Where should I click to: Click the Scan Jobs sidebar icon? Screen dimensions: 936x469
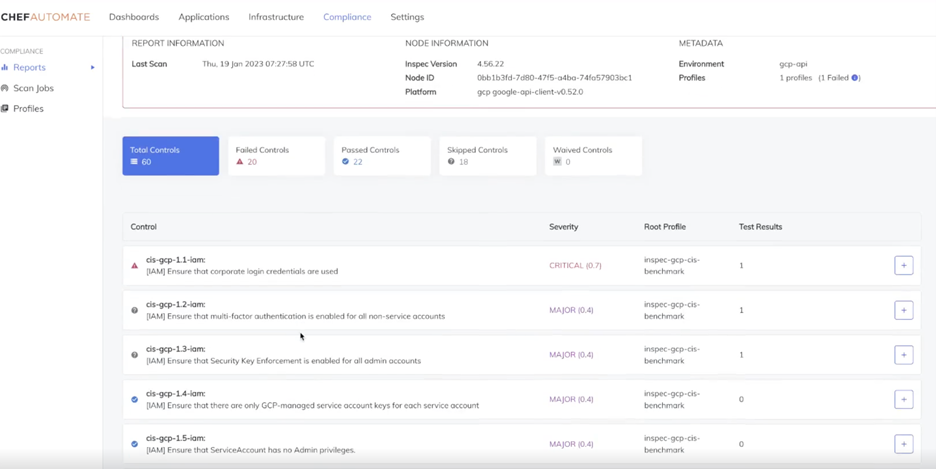(x=5, y=88)
